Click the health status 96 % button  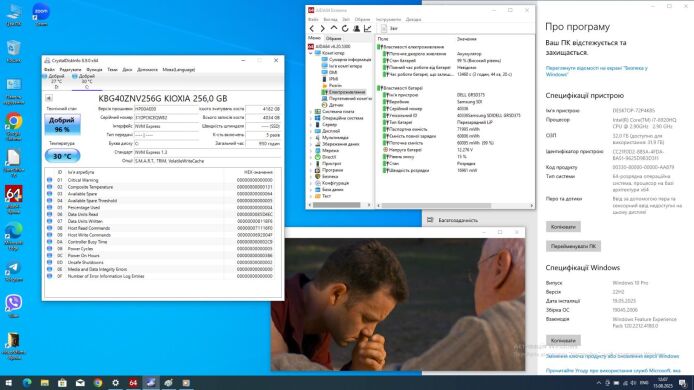pyautogui.click(x=62, y=124)
